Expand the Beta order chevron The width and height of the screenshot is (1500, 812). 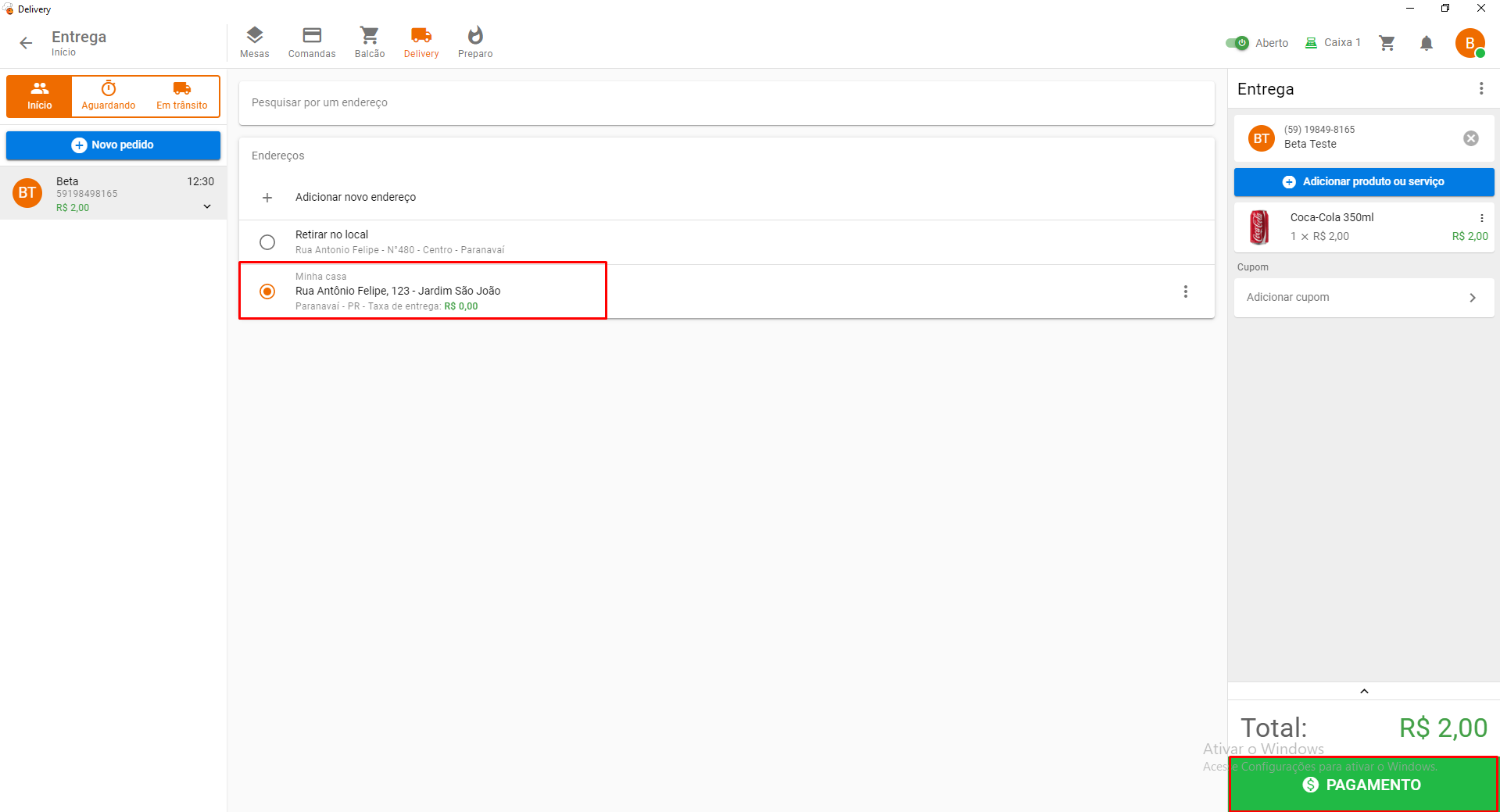pyautogui.click(x=207, y=207)
